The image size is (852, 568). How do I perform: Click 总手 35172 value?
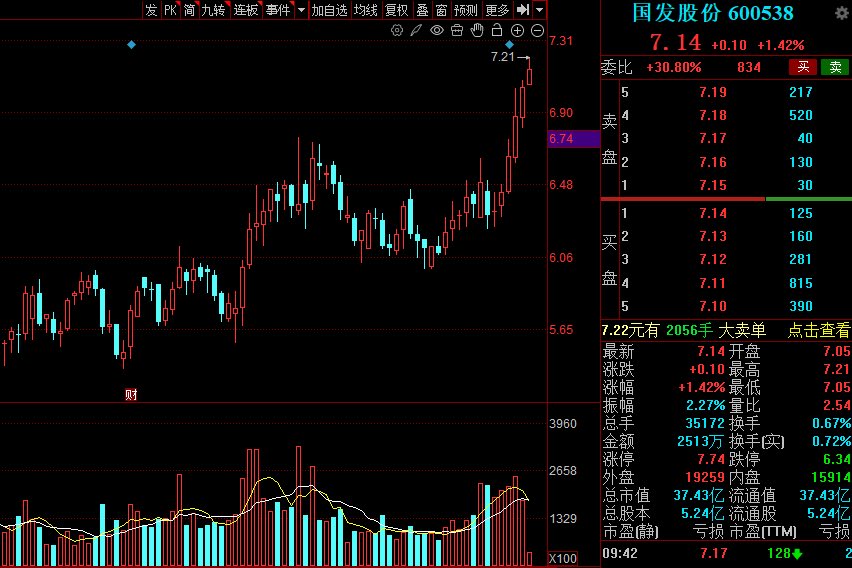pos(705,423)
